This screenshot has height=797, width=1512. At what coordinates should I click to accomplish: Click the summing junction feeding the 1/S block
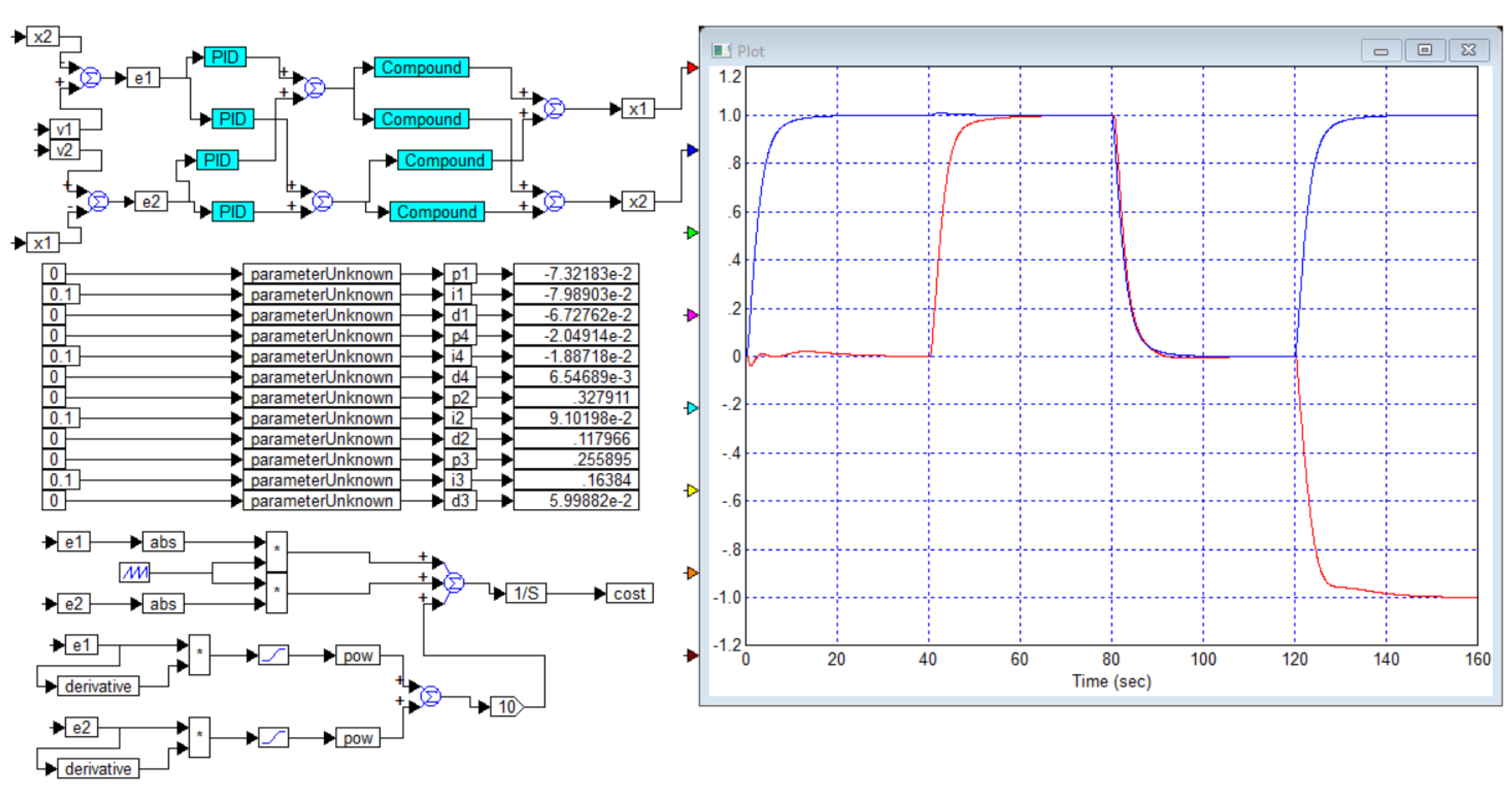click(x=454, y=583)
